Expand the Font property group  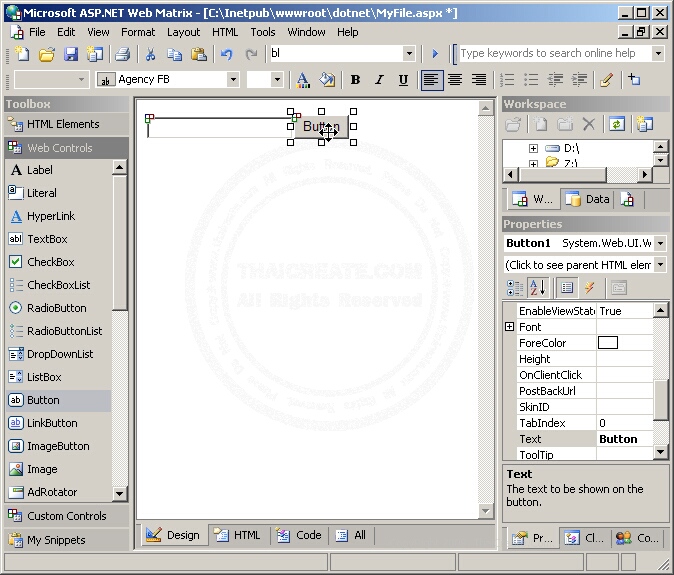tap(509, 327)
